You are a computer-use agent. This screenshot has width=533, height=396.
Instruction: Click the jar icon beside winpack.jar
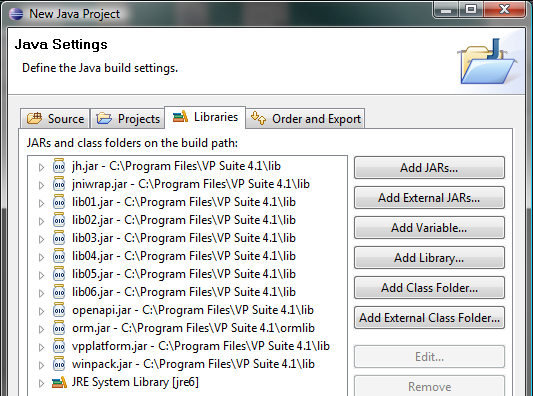(x=59, y=364)
